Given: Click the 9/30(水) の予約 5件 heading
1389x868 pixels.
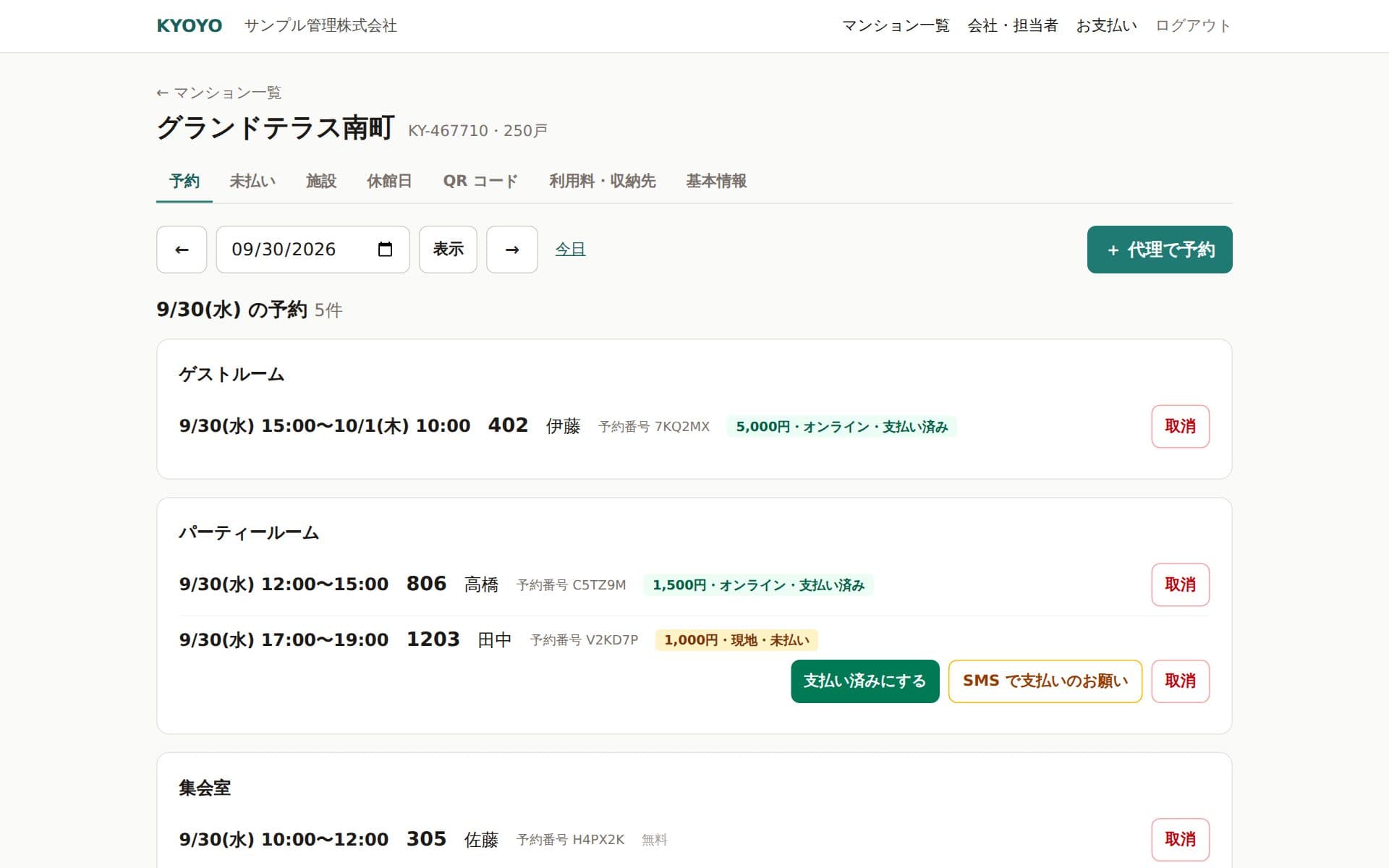Looking at the screenshot, I should (250, 310).
